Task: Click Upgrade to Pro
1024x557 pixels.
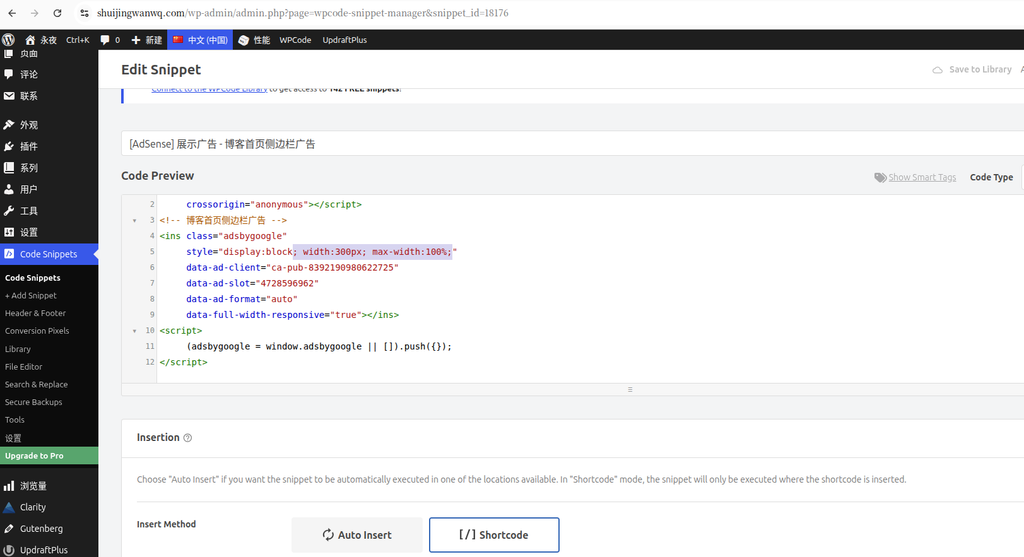Action: (x=49, y=456)
